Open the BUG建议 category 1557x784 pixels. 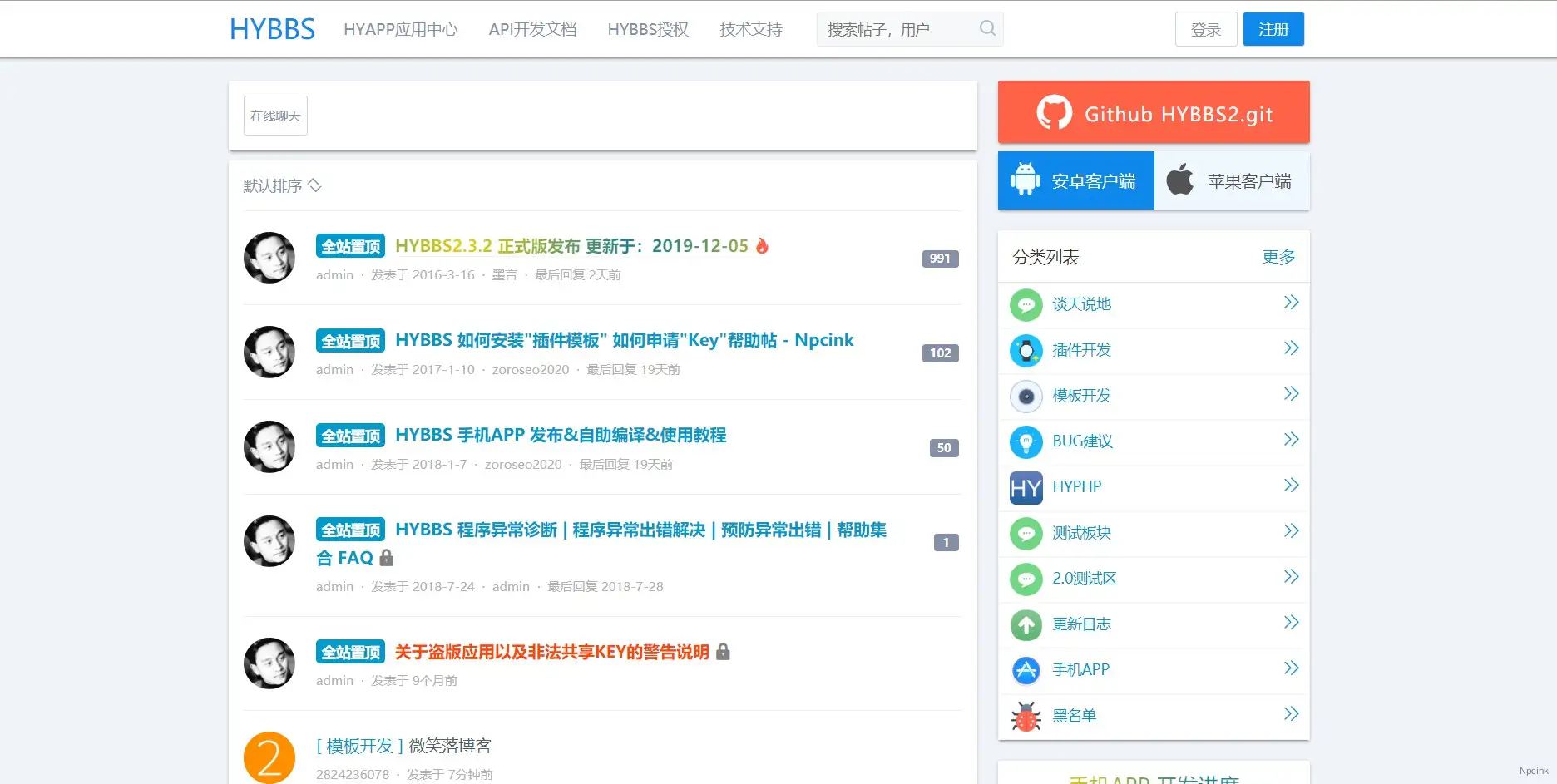click(1082, 441)
